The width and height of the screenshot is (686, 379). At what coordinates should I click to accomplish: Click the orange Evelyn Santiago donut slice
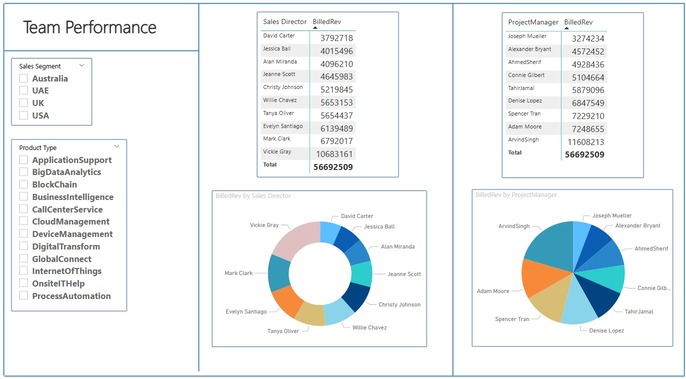point(289,301)
